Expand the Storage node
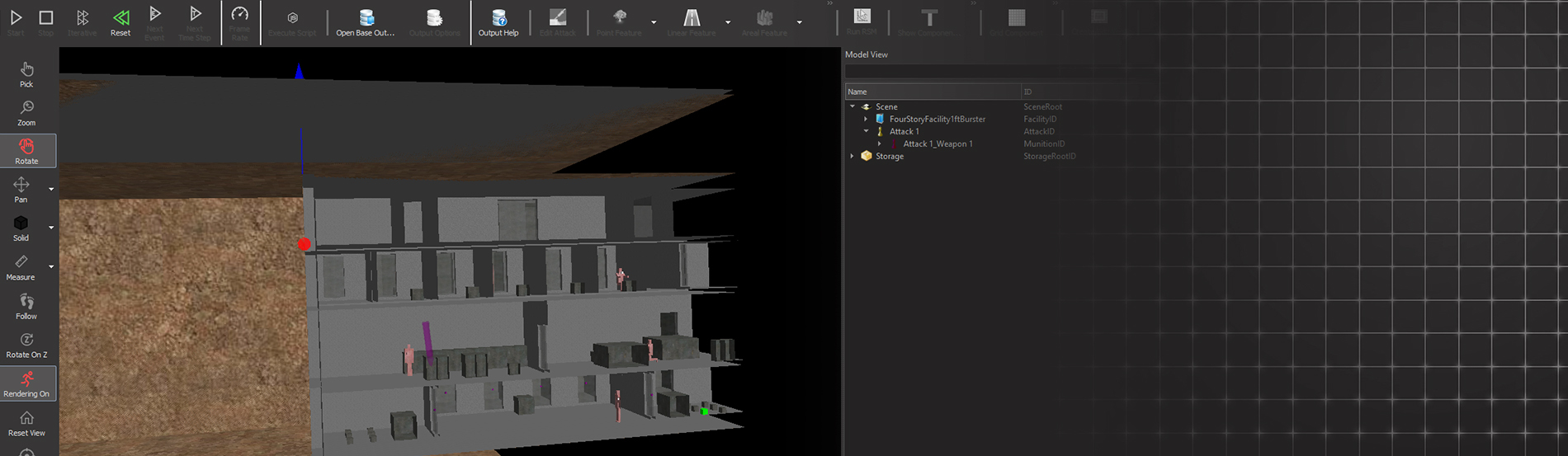Image resolution: width=1568 pixels, height=456 pixels. 852,156
